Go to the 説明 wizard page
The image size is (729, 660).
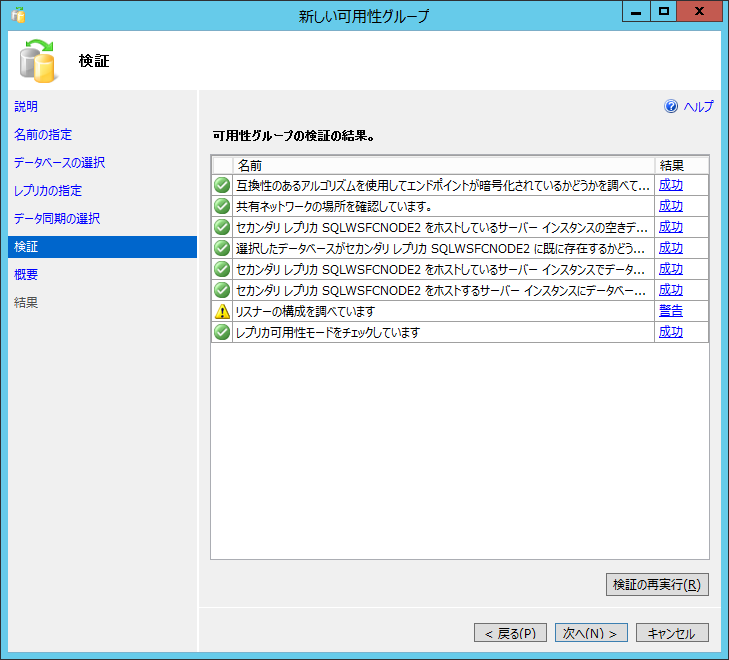(x=26, y=106)
